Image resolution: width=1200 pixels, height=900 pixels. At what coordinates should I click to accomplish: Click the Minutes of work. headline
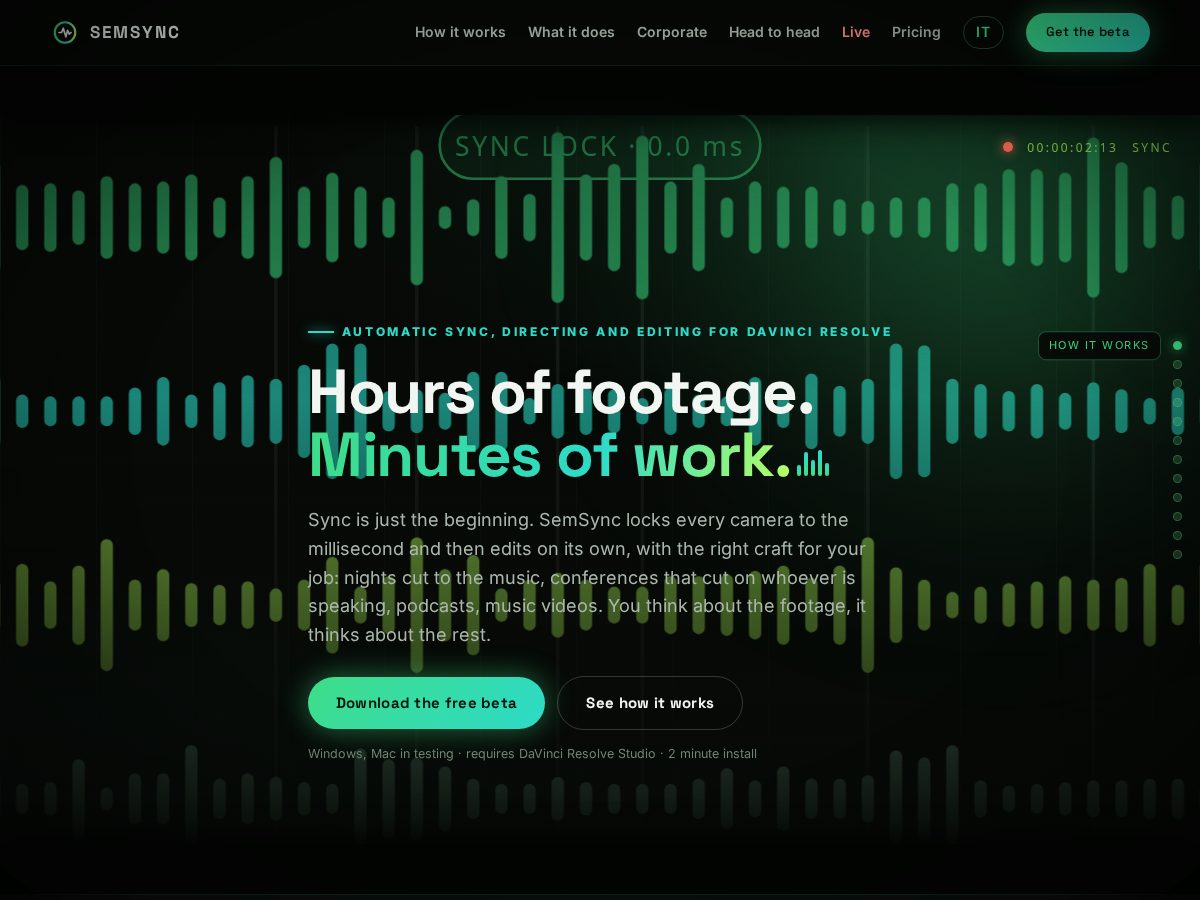pyautogui.click(x=550, y=455)
